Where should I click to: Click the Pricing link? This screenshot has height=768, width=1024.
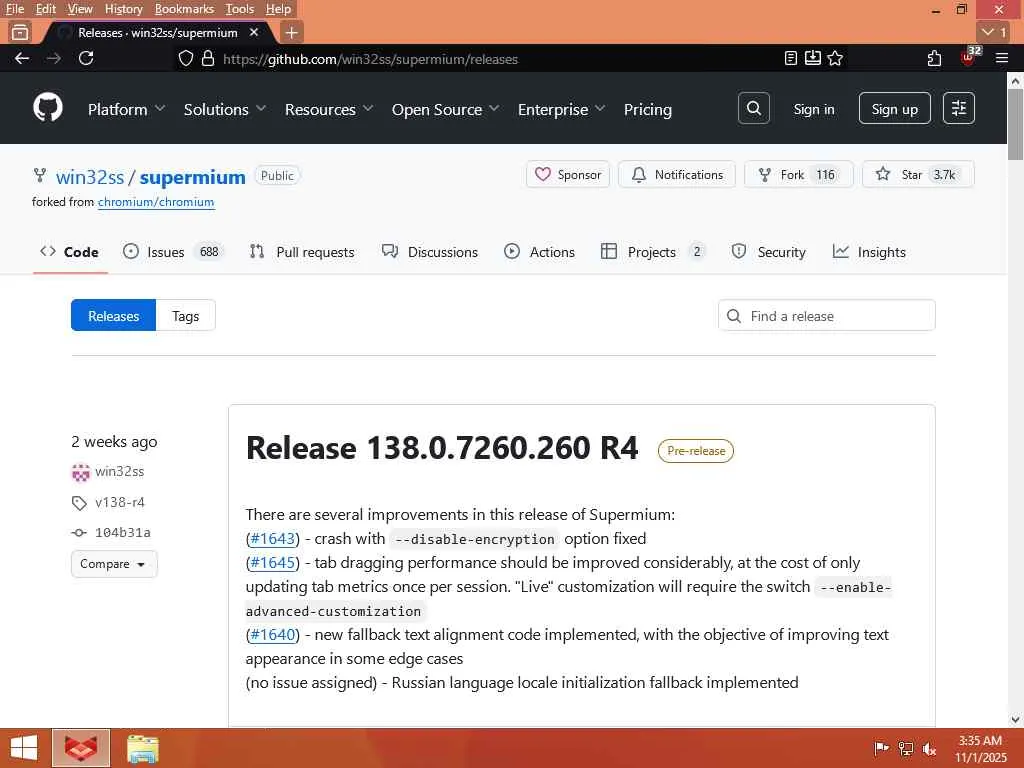click(x=648, y=110)
